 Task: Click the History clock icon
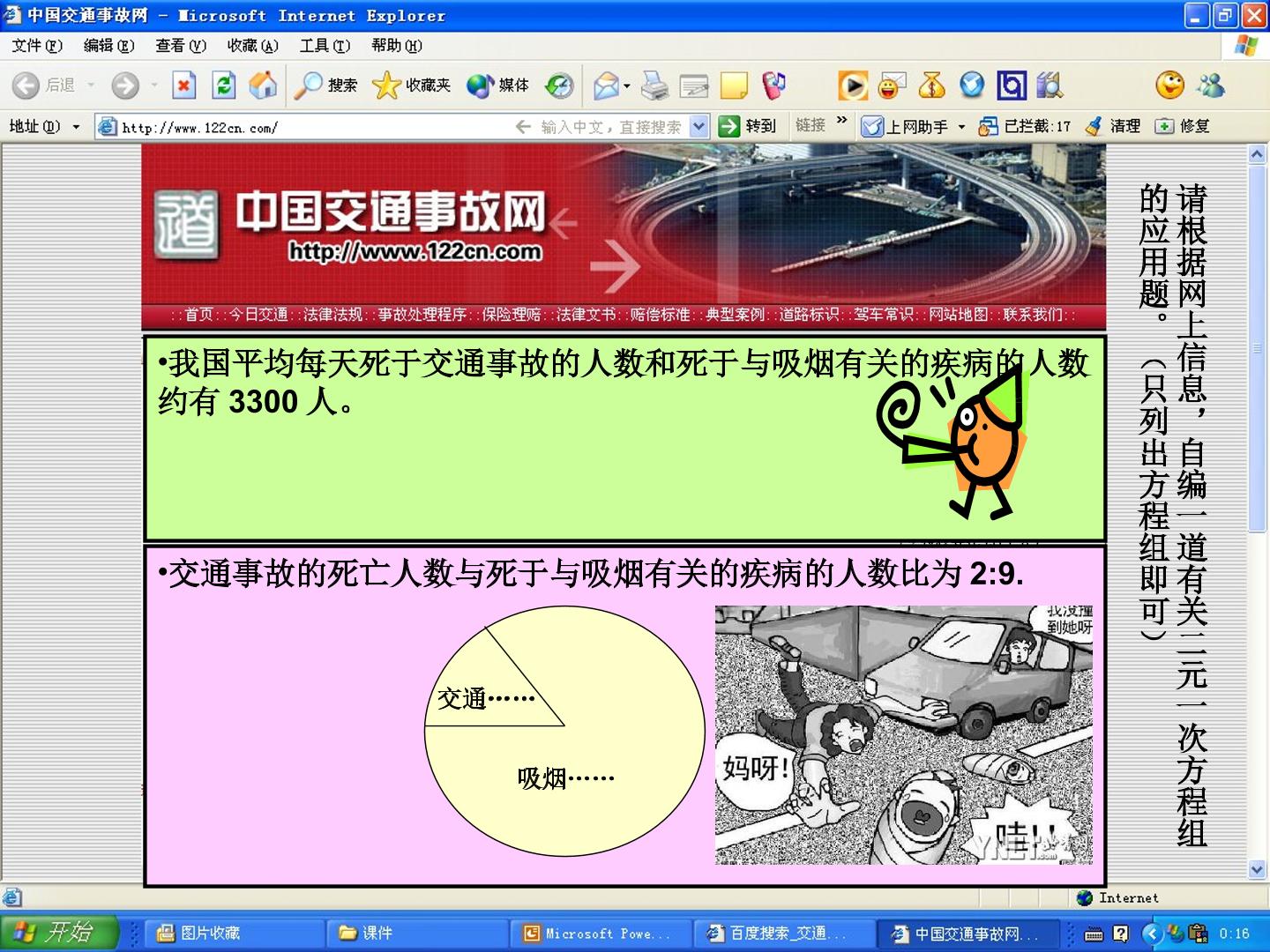point(559,85)
